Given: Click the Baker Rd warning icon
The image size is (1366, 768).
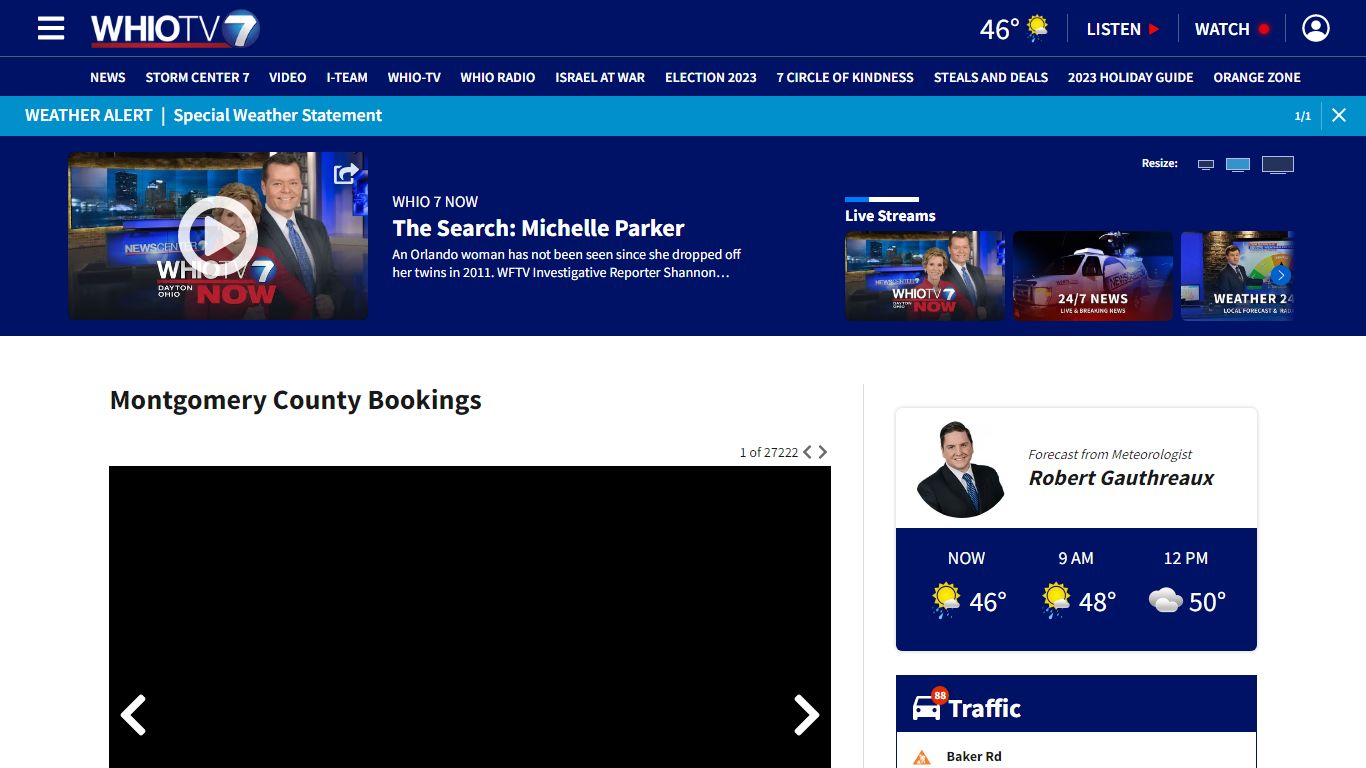Looking at the screenshot, I should pyautogui.click(x=922, y=758).
